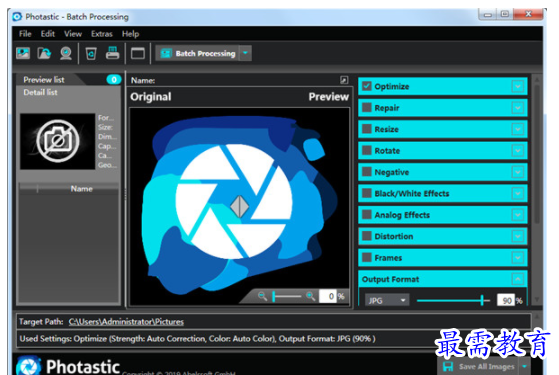
Task: Click the Photastic title bar app icon
Action: pos(17,16)
